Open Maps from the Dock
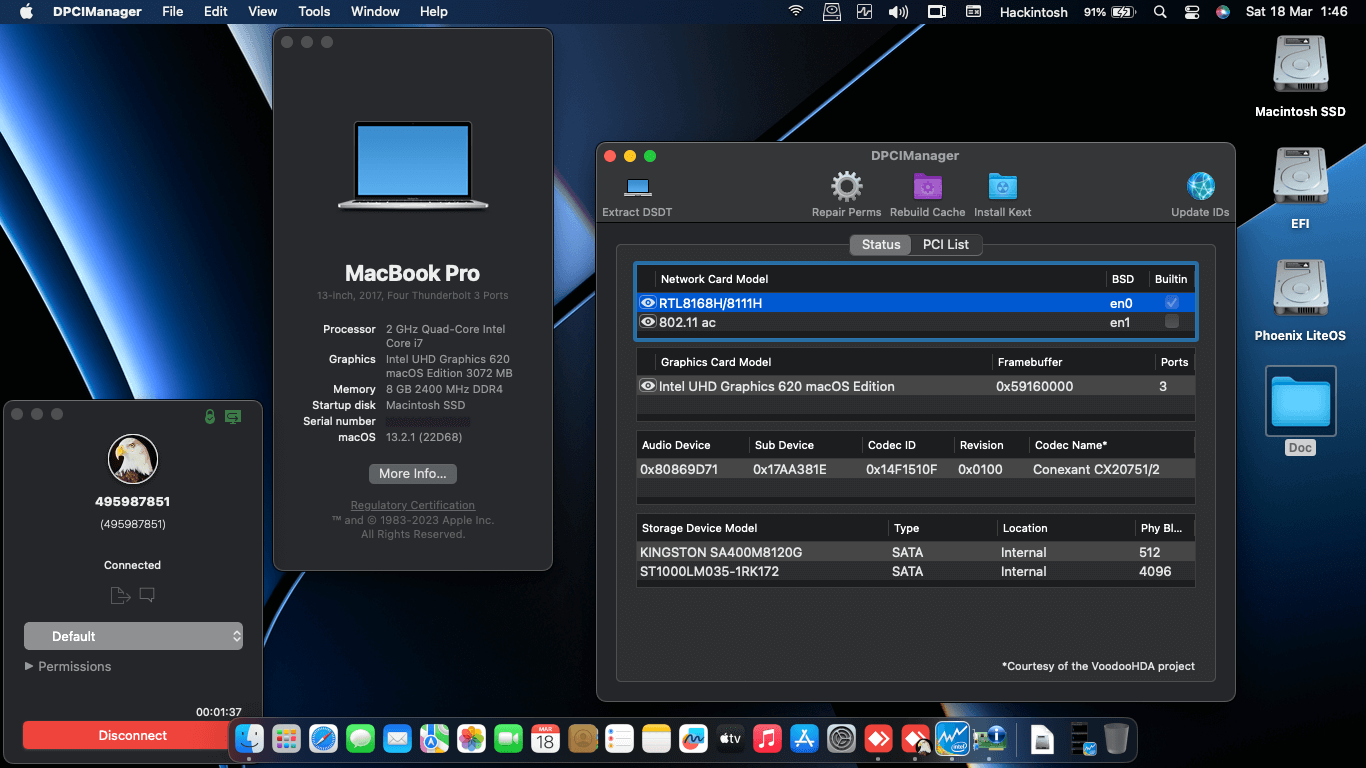The width and height of the screenshot is (1366, 768). pos(434,739)
